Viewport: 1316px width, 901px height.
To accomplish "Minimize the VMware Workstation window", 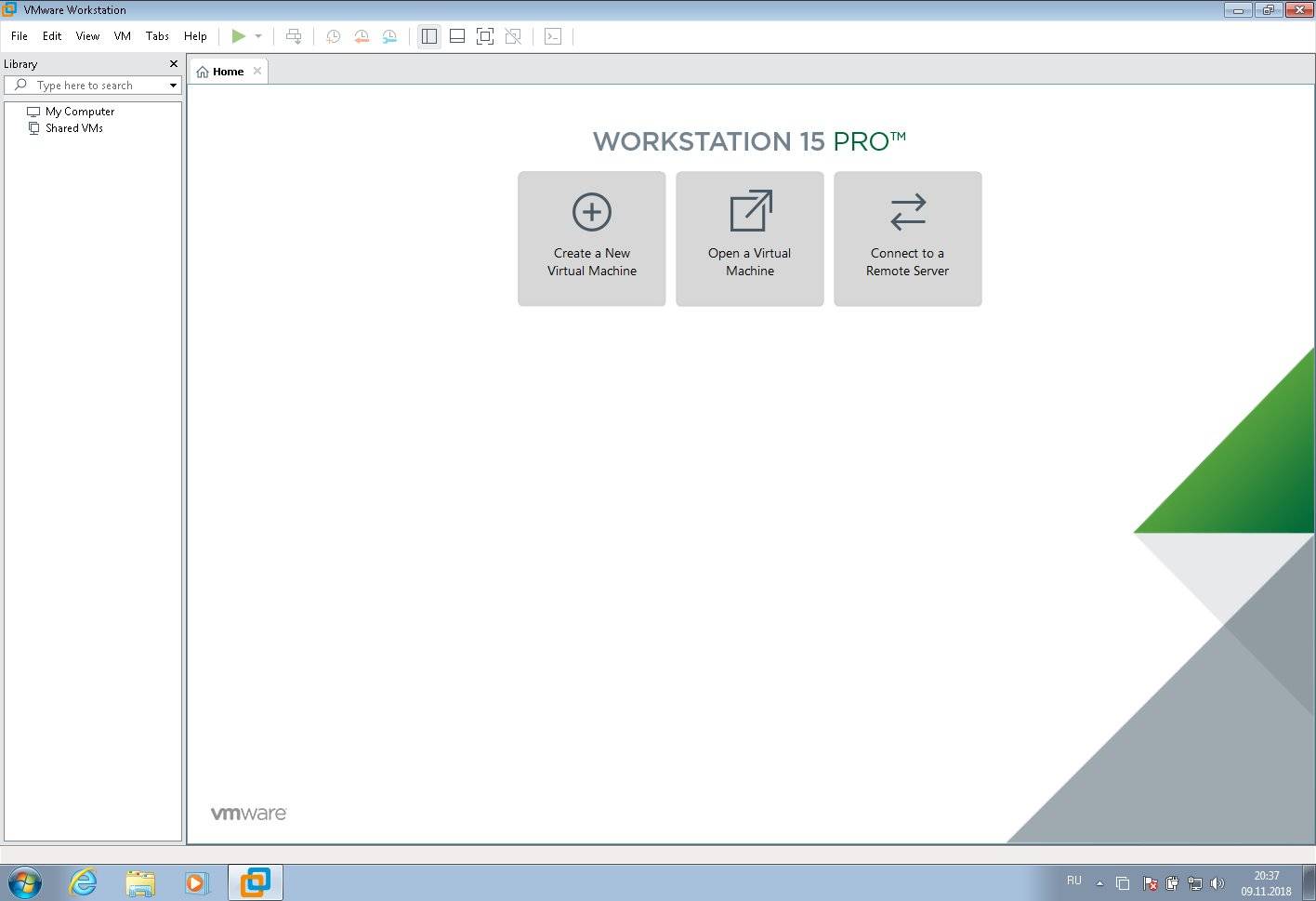I will point(1238,10).
